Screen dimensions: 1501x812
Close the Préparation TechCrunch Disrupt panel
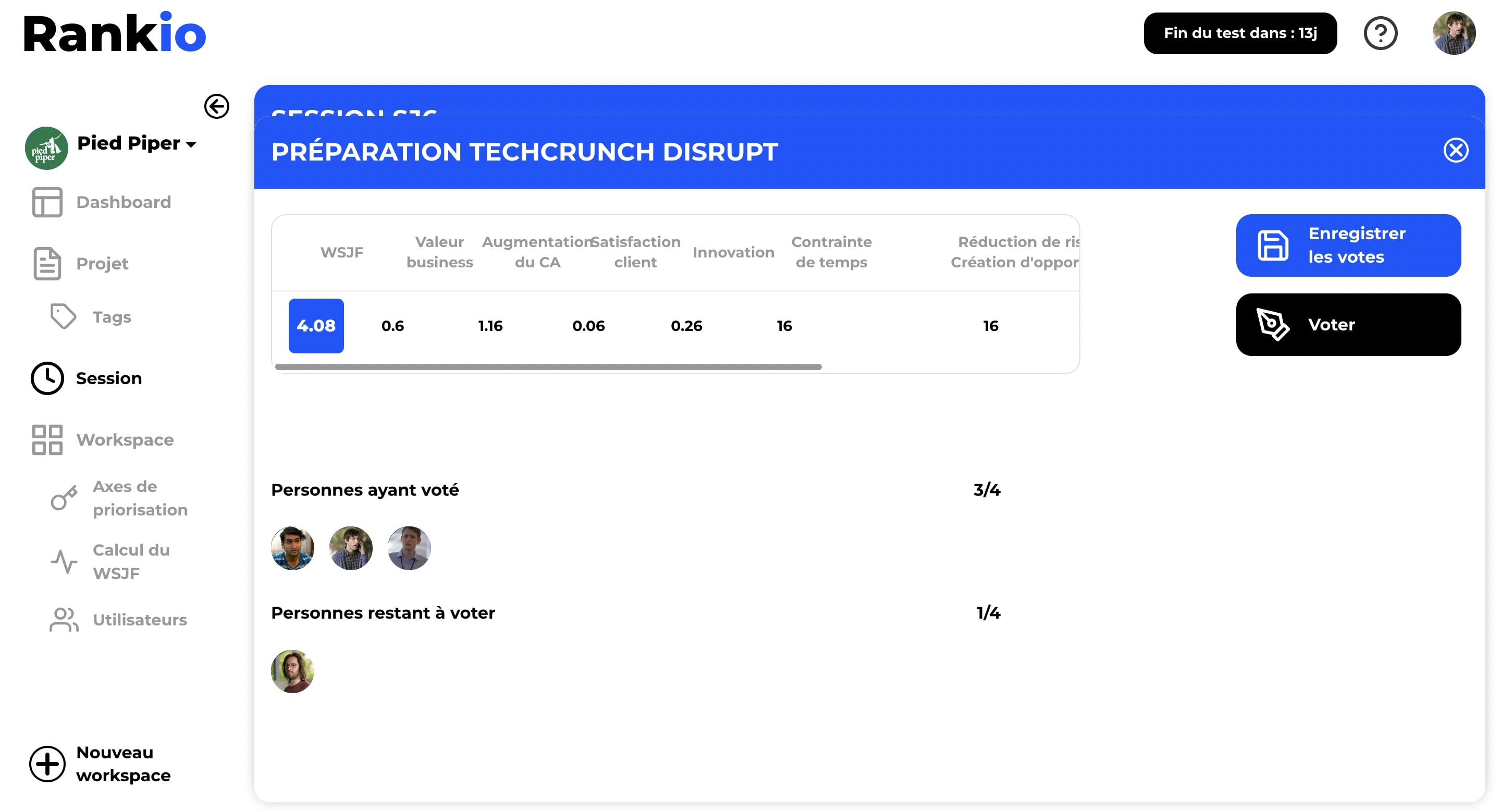tap(1455, 151)
